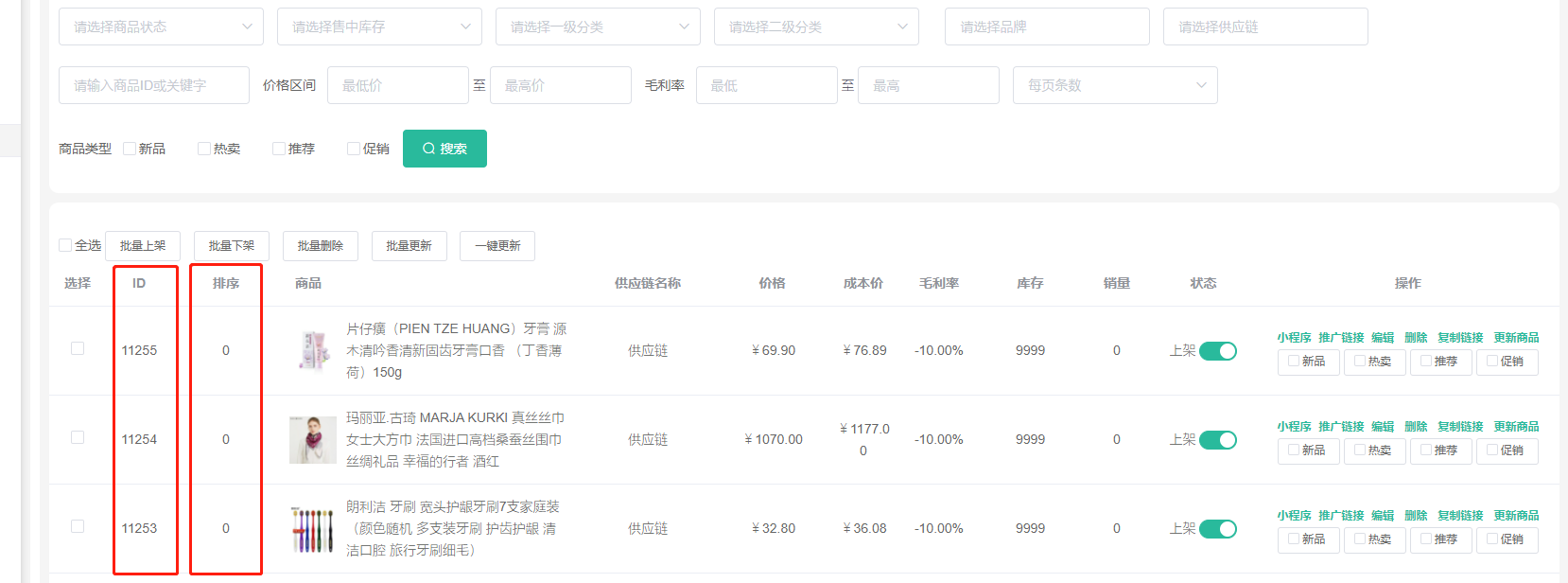Check the 新品 product type filter checkbox

pos(130,149)
